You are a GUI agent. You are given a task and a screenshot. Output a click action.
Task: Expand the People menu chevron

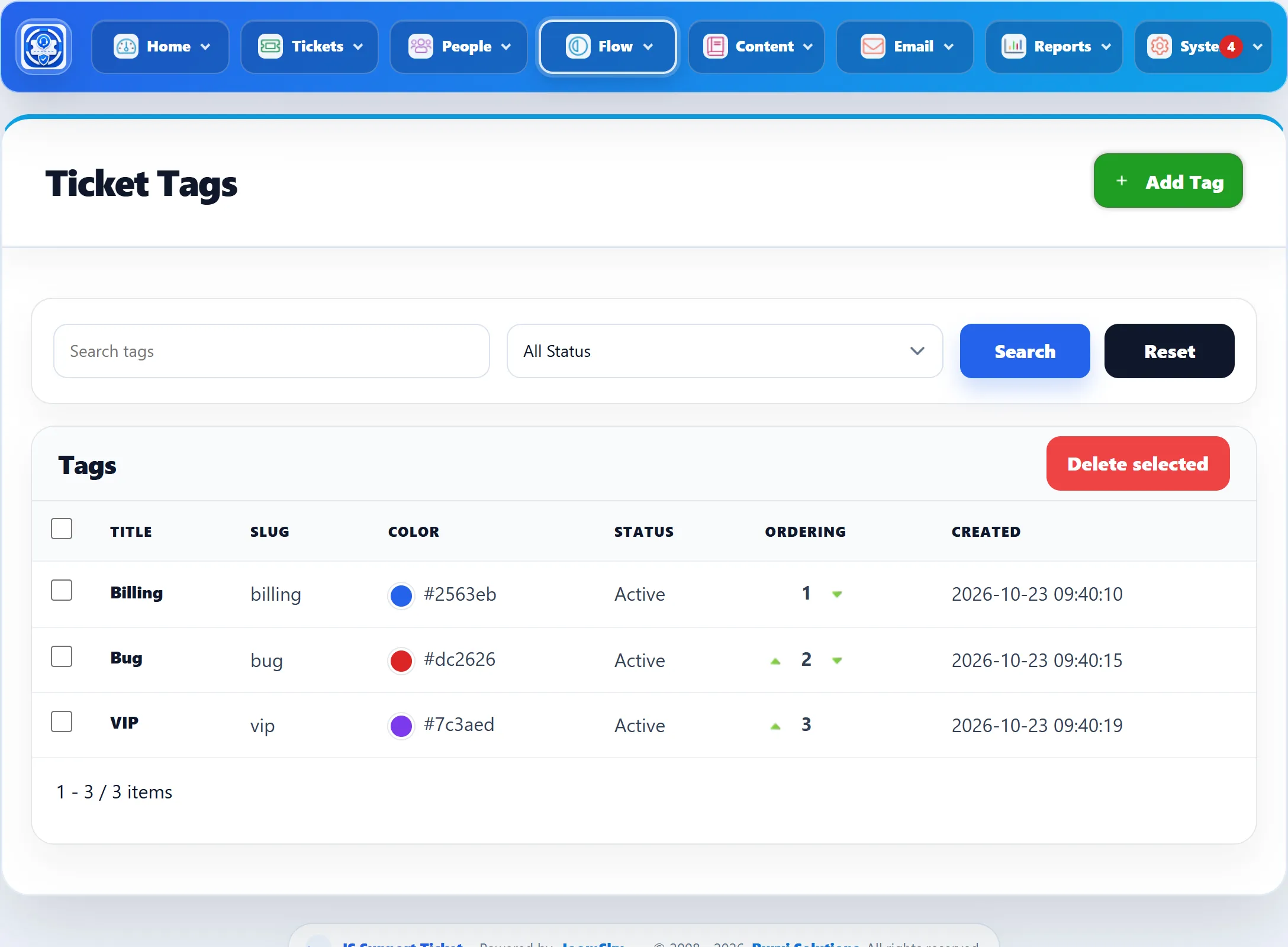point(506,47)
